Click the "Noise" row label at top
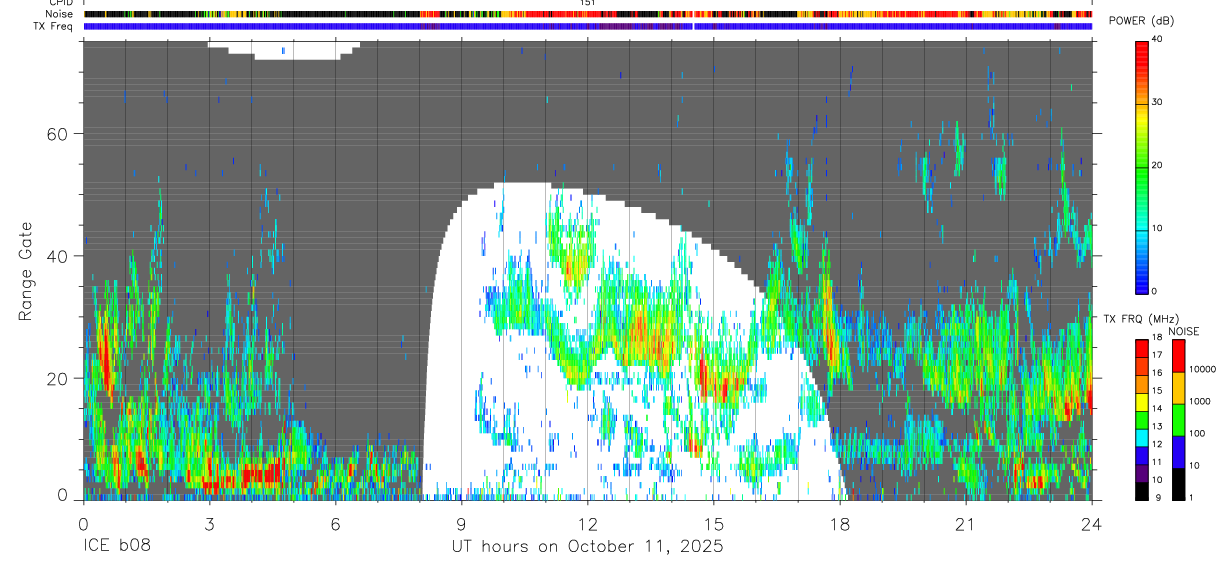Viewport: 1228px width, 567px height. point(59,14)
